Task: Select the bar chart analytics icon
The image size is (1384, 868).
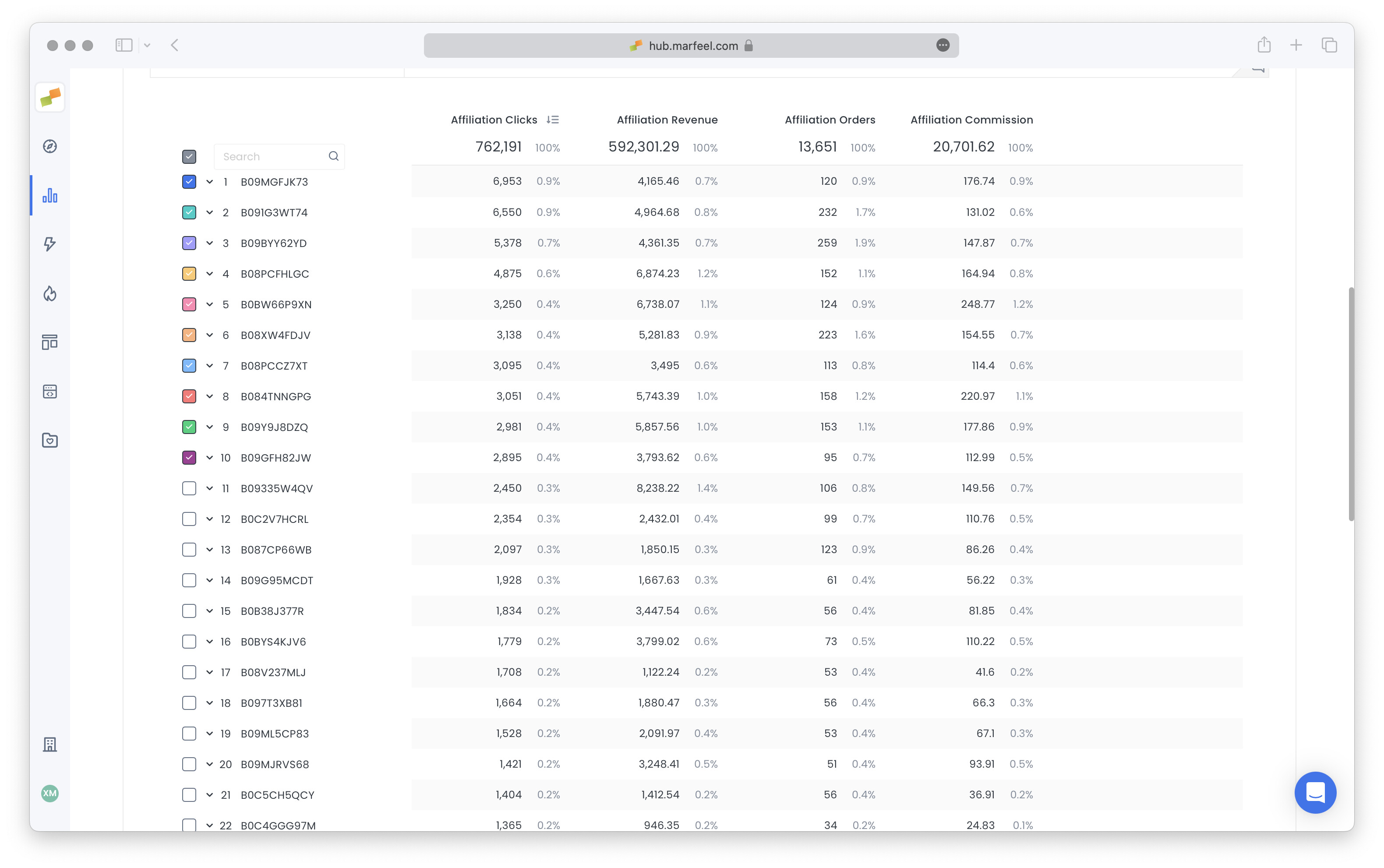Action: tap(50, 195)
